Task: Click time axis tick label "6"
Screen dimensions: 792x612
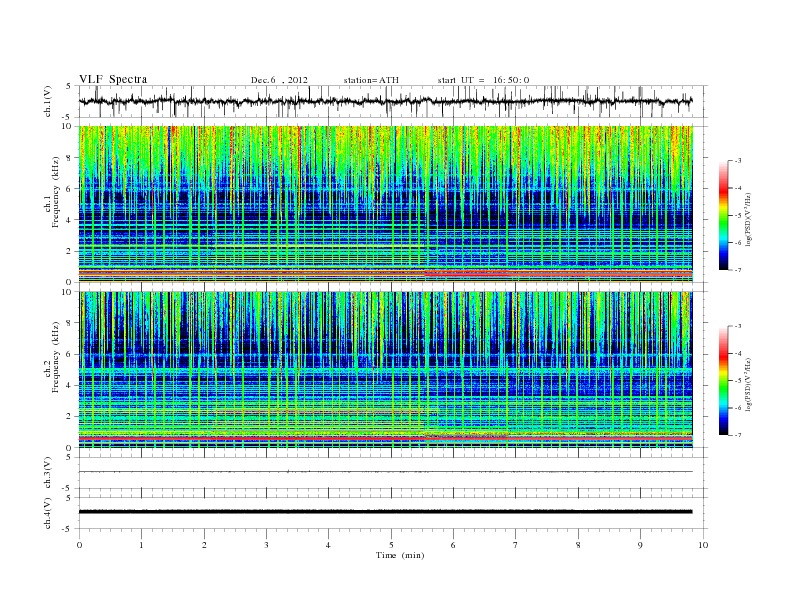Action: click(x=453, y=545)
